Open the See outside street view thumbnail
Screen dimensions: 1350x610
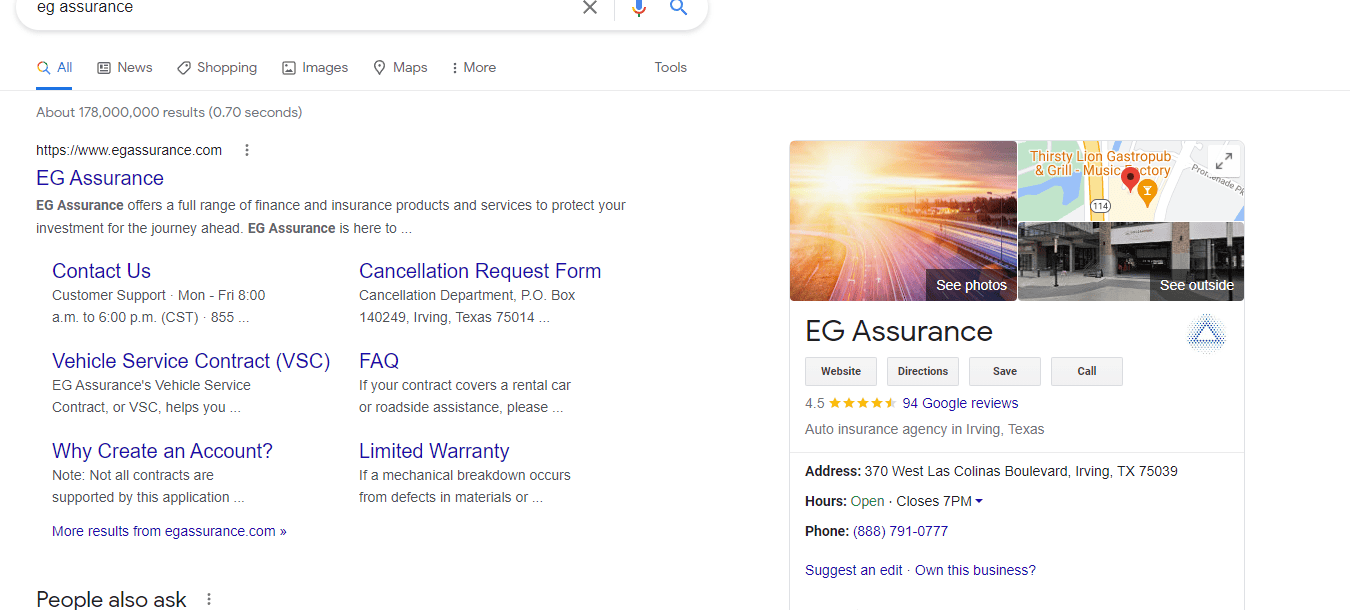tap(1131, 262)
